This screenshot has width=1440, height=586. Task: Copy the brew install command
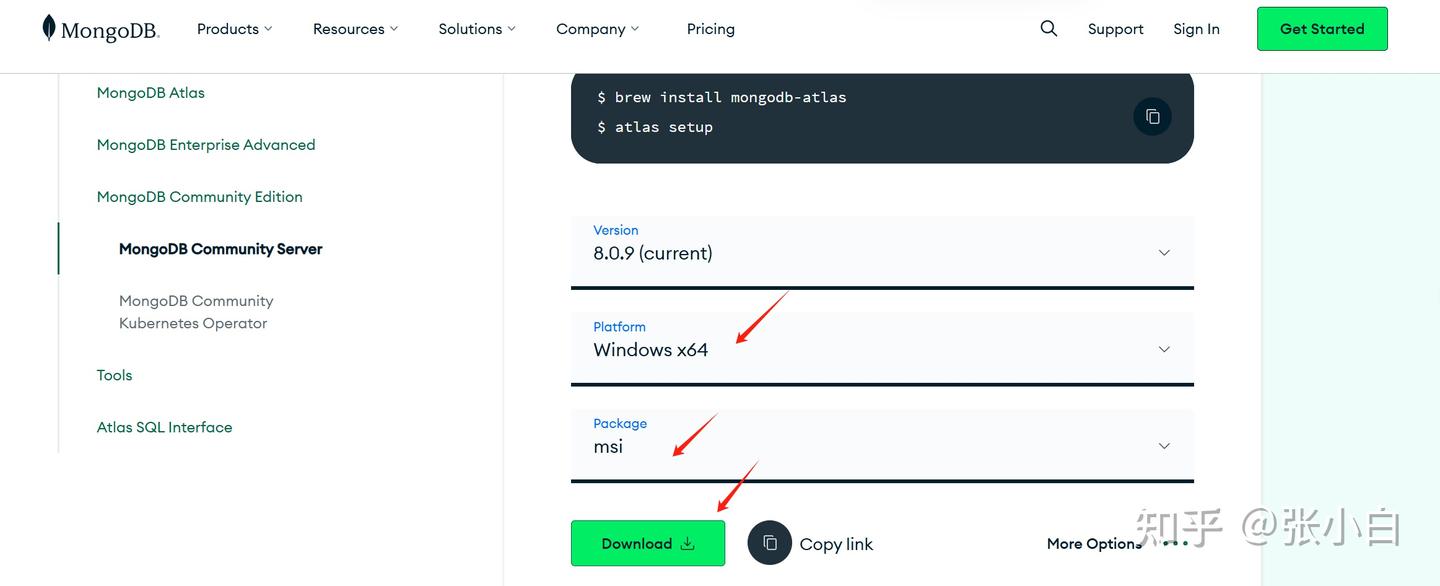(1152, 116)
